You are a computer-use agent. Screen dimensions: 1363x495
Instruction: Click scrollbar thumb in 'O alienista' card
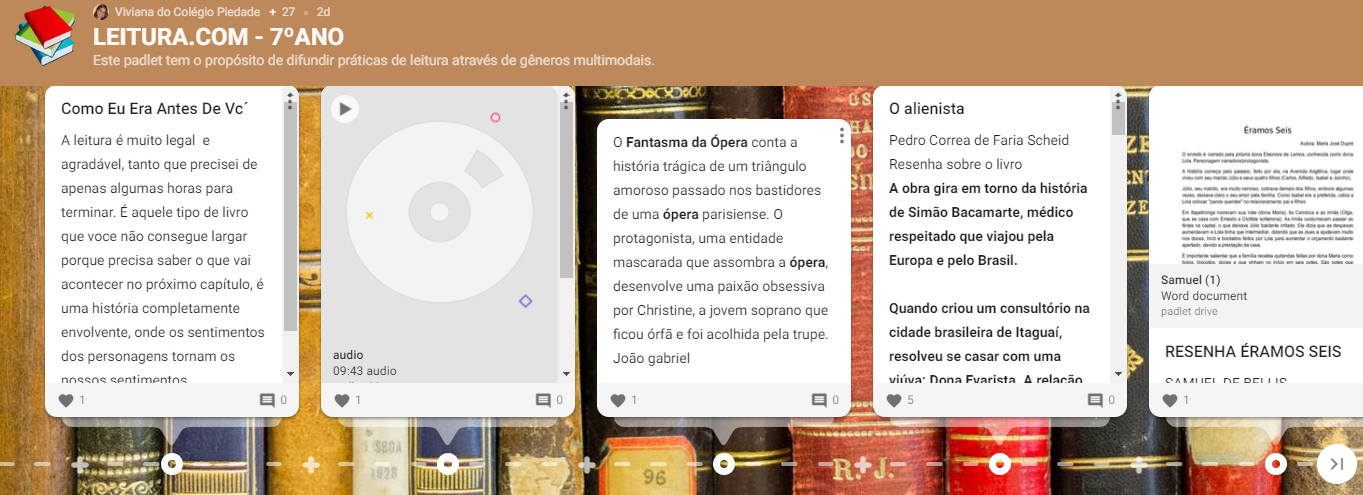[x=1118, y=117]
